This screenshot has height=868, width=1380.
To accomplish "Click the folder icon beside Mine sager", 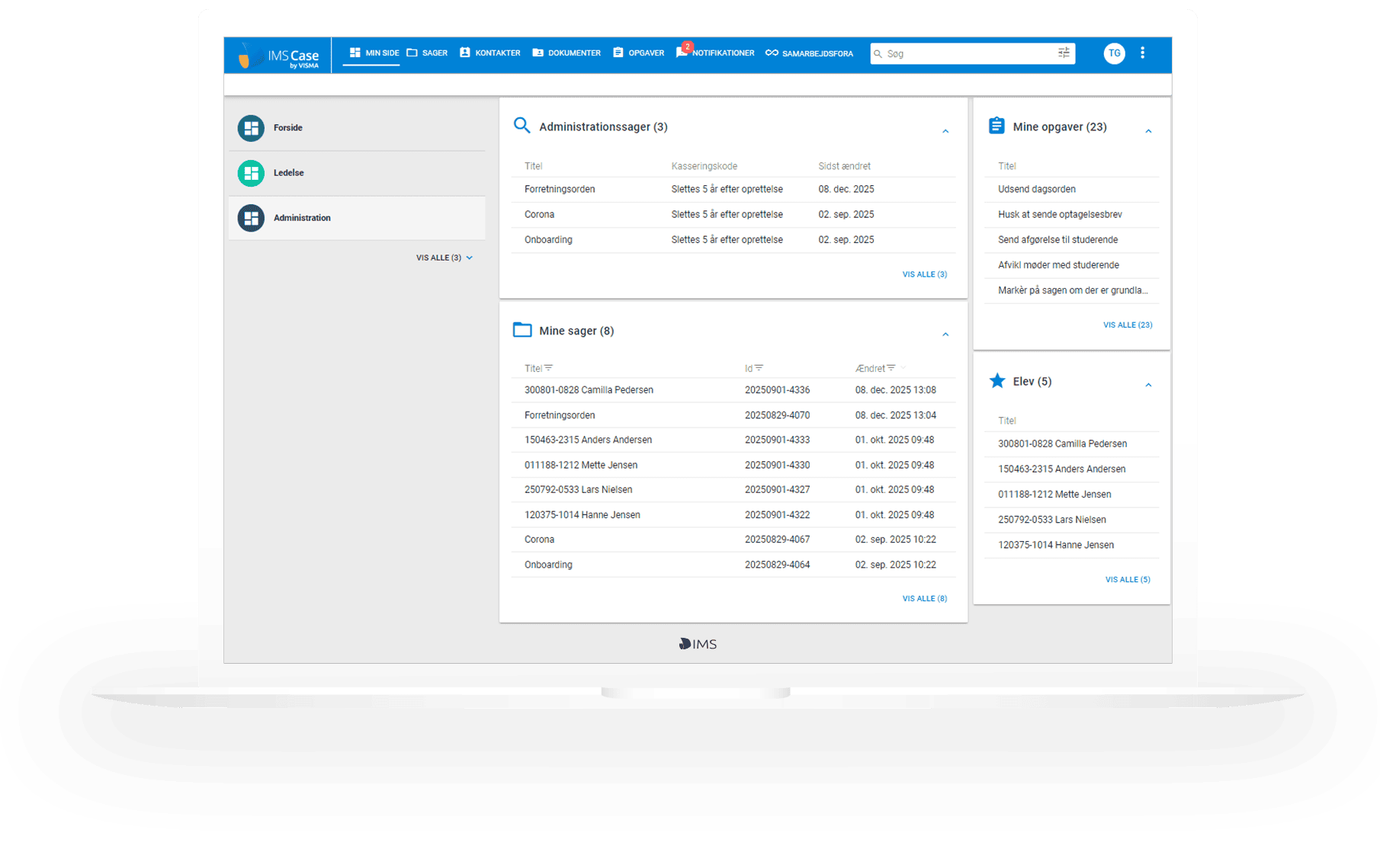I will (522, 330).
